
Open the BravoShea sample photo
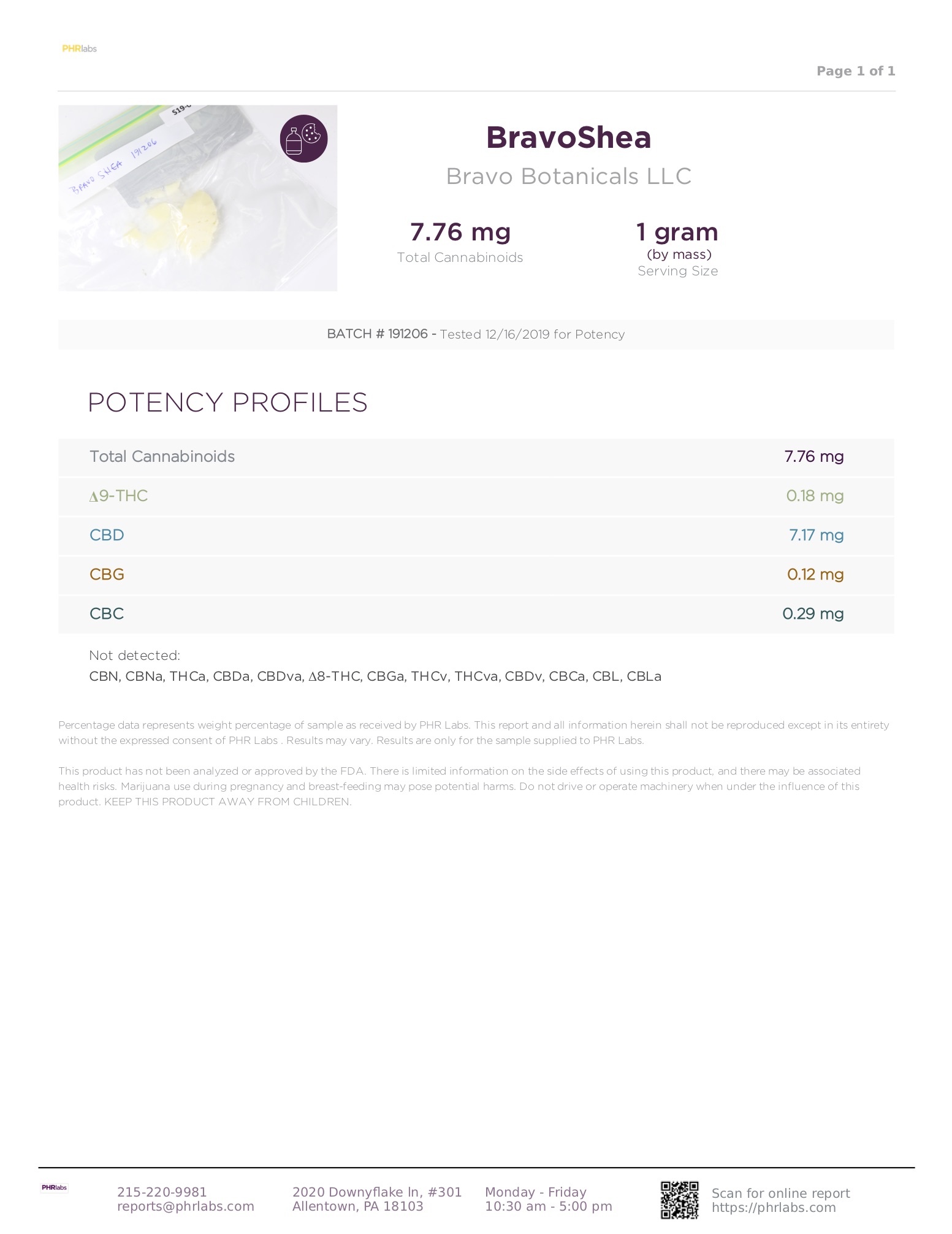click(197, 197)
